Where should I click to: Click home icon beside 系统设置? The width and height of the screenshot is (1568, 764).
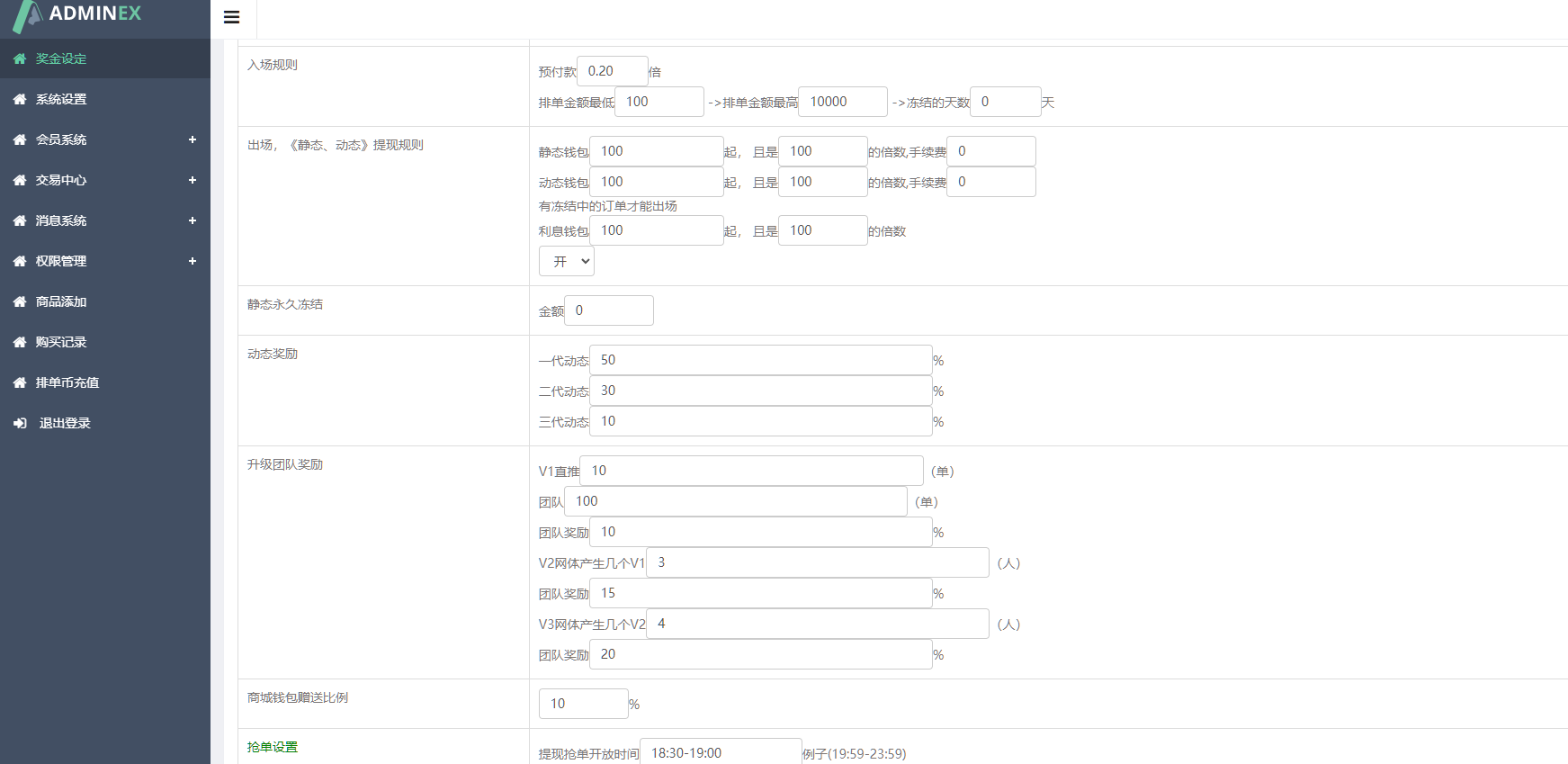point(20,100)
